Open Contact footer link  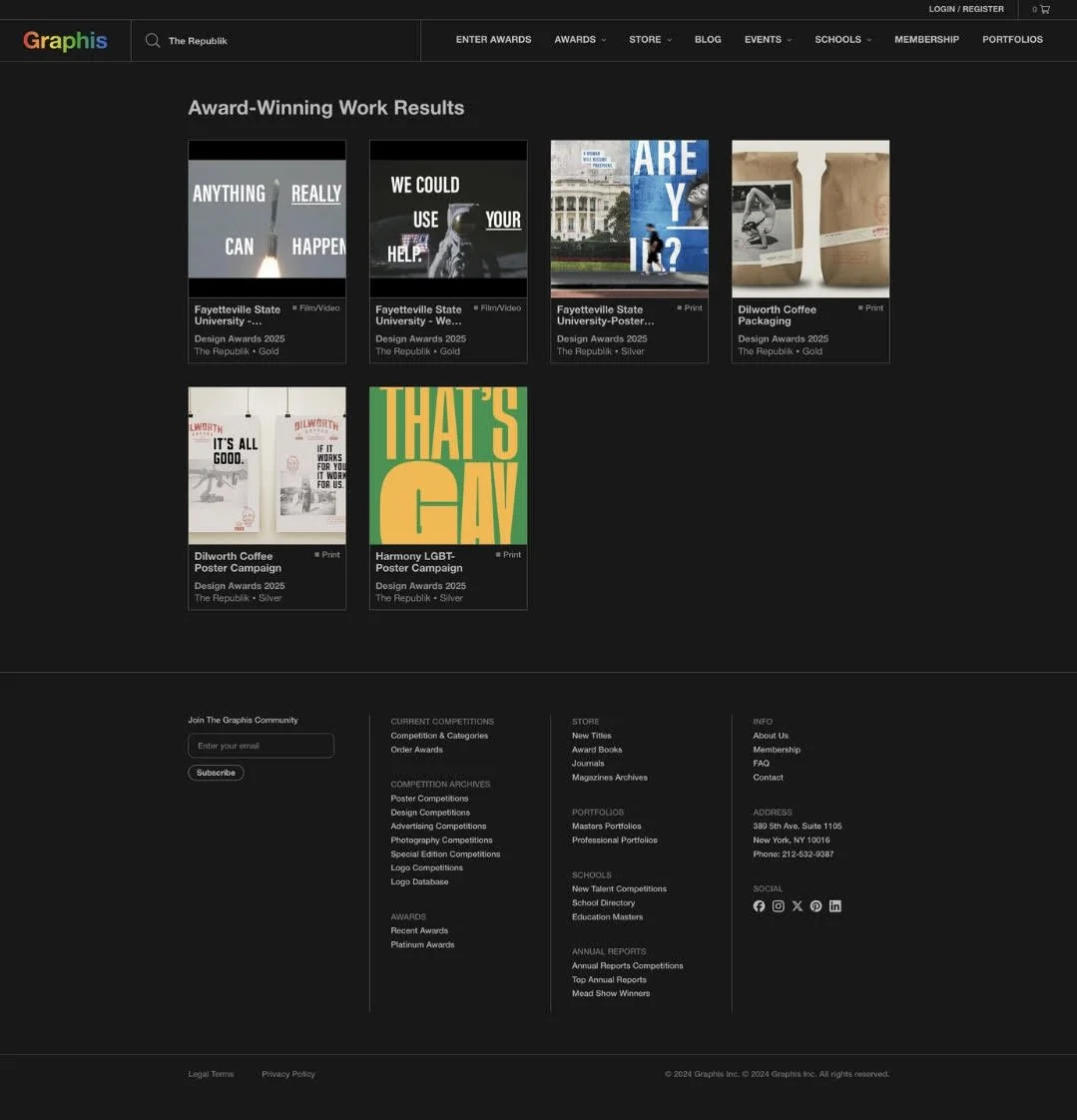[x=768, y=778]
